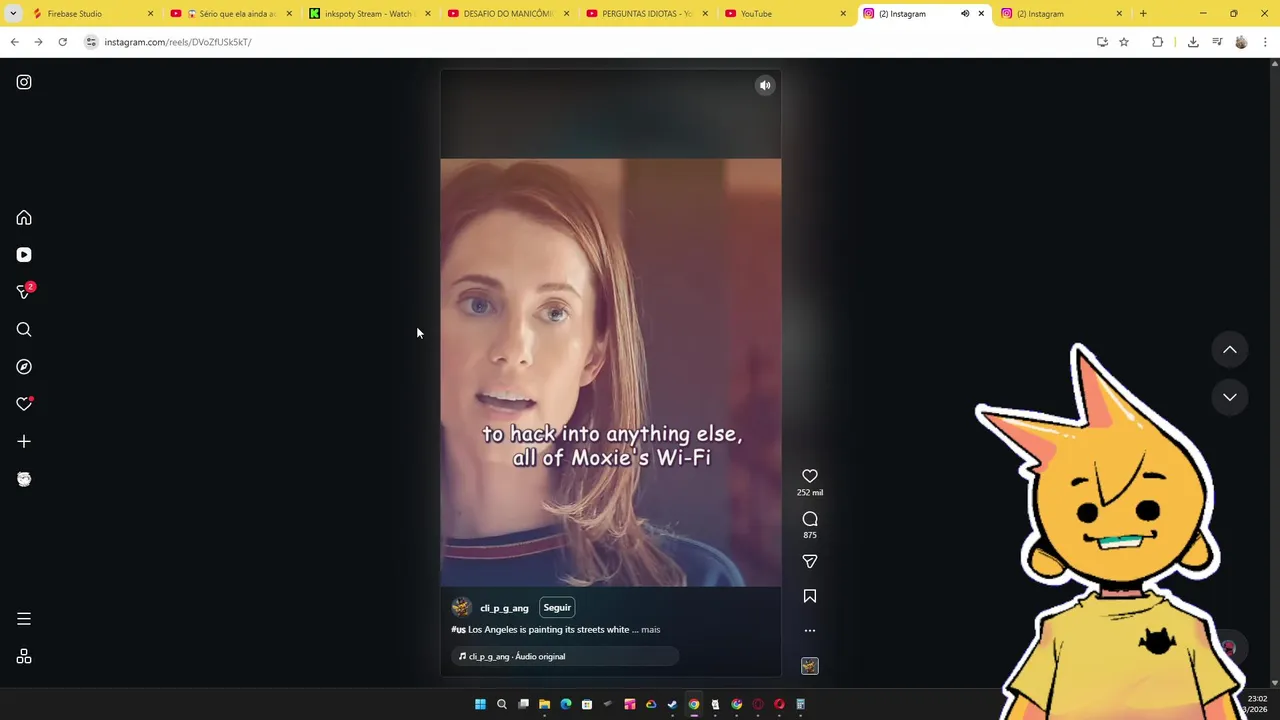
Task: Create a new post with the plus icon
Action: point(24,441)
